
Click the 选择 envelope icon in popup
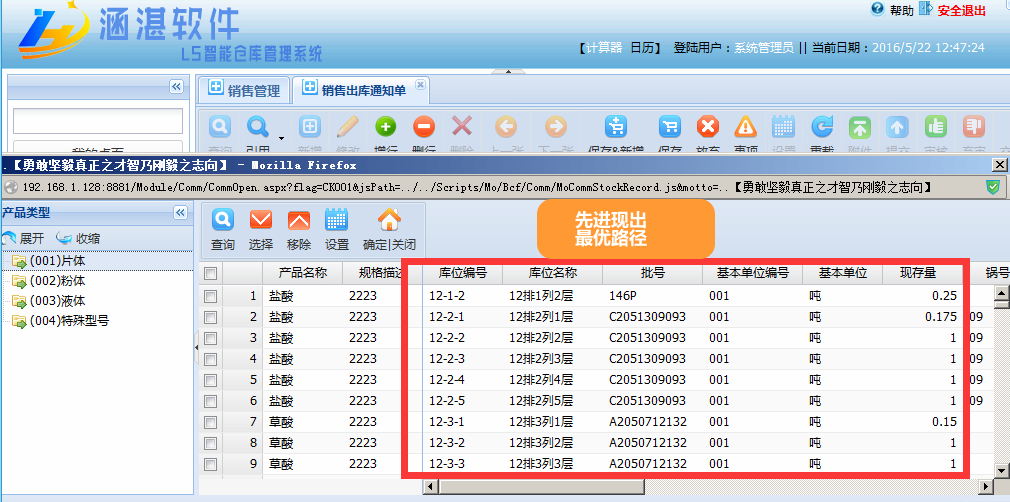pos(260,220)
